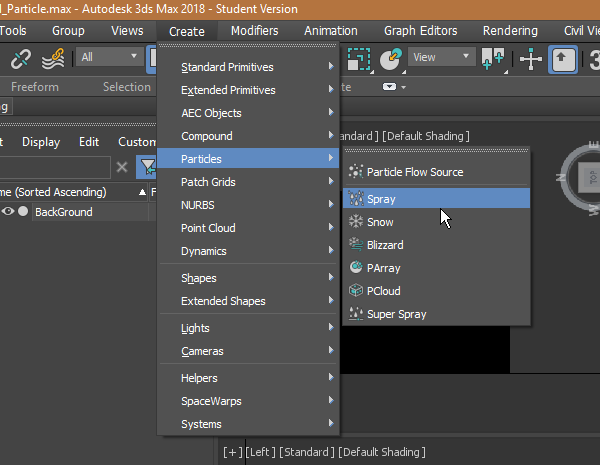The image size is (600, 465).
Task: Open the Modifiers menu
Action: tap(254, 31)
